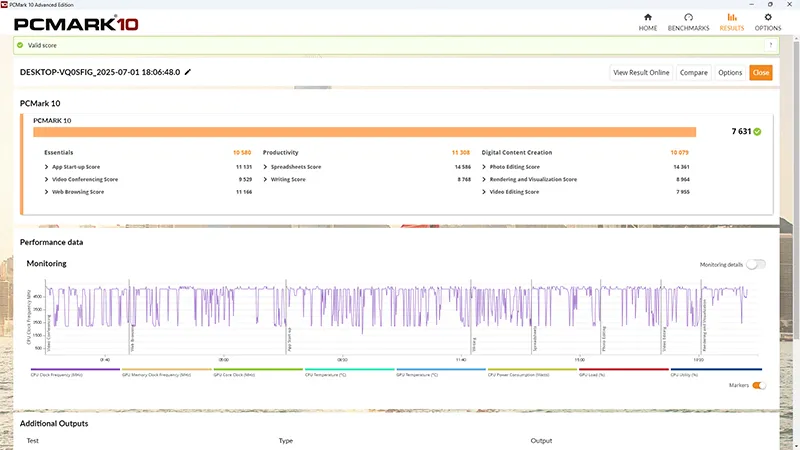
Task: Click the Performance data heading
Action: [x=52, y=242]
